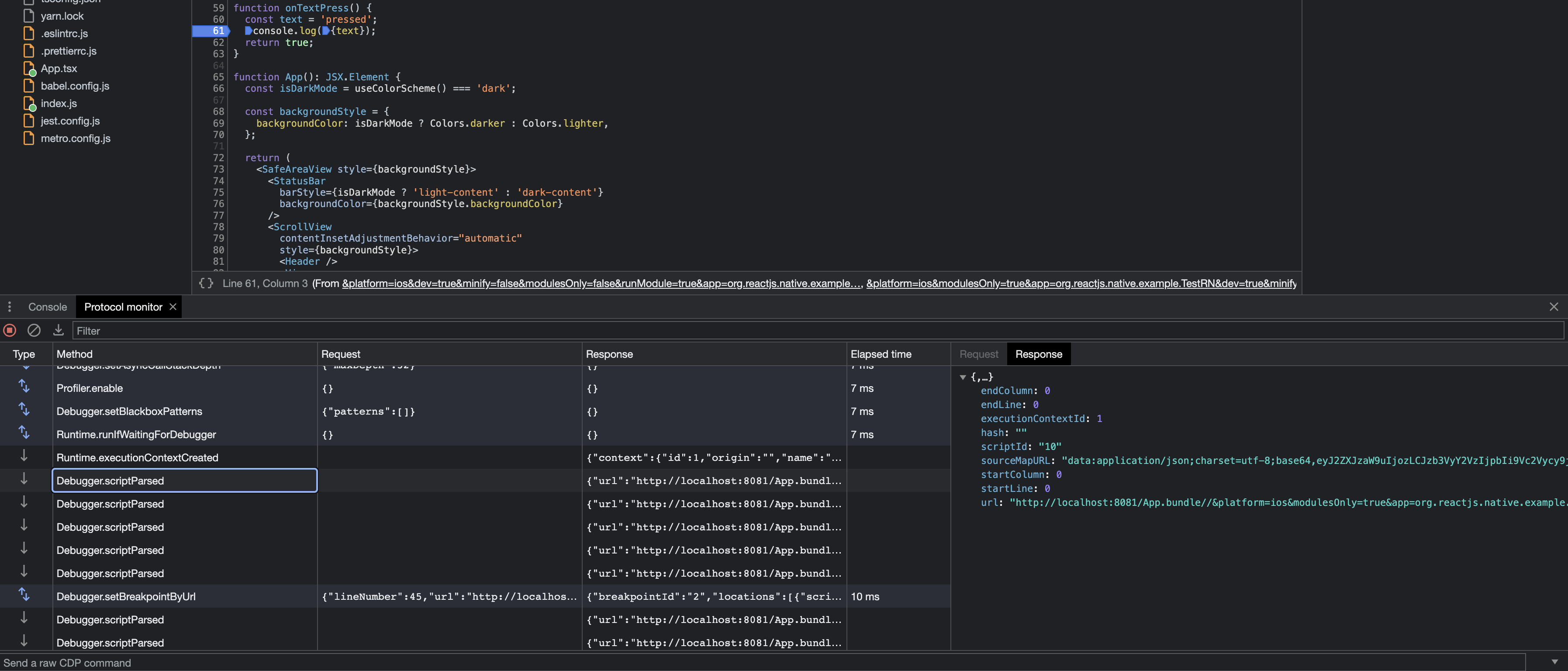Viewport: 1568px width, 671px height.
Task: Open the DevTools drawer options menu
Action: coord(9,306)
